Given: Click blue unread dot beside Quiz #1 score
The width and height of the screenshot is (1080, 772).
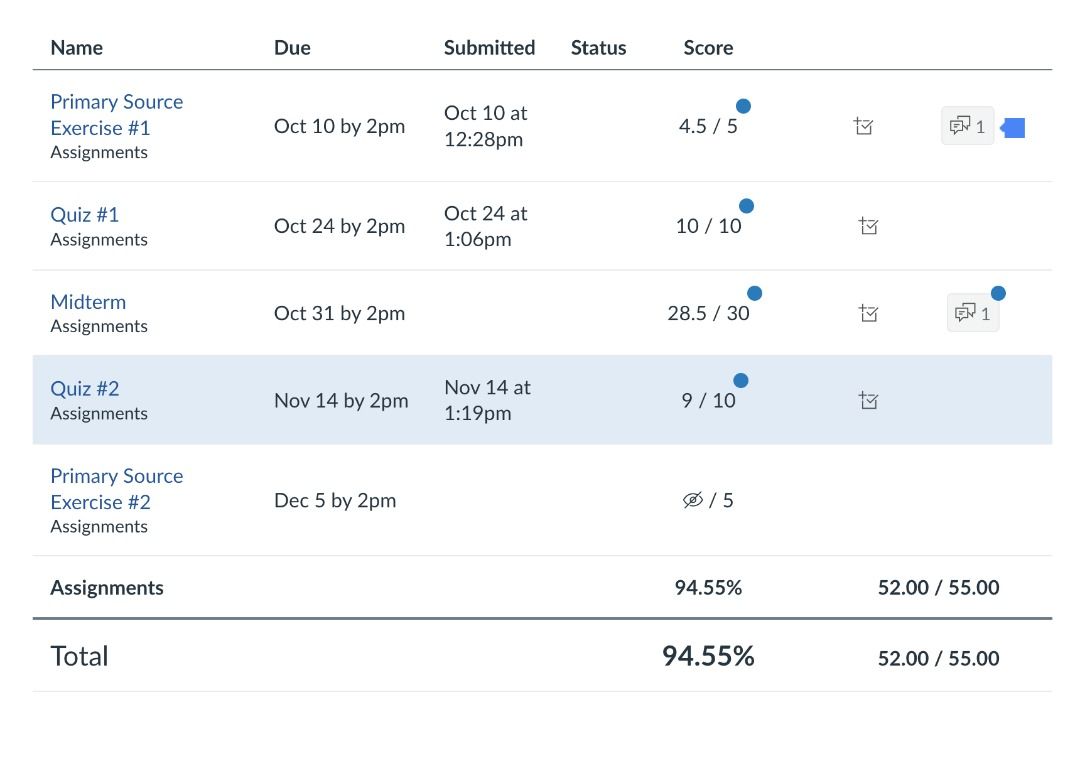Looking at the screenshot, I should 746,206.
